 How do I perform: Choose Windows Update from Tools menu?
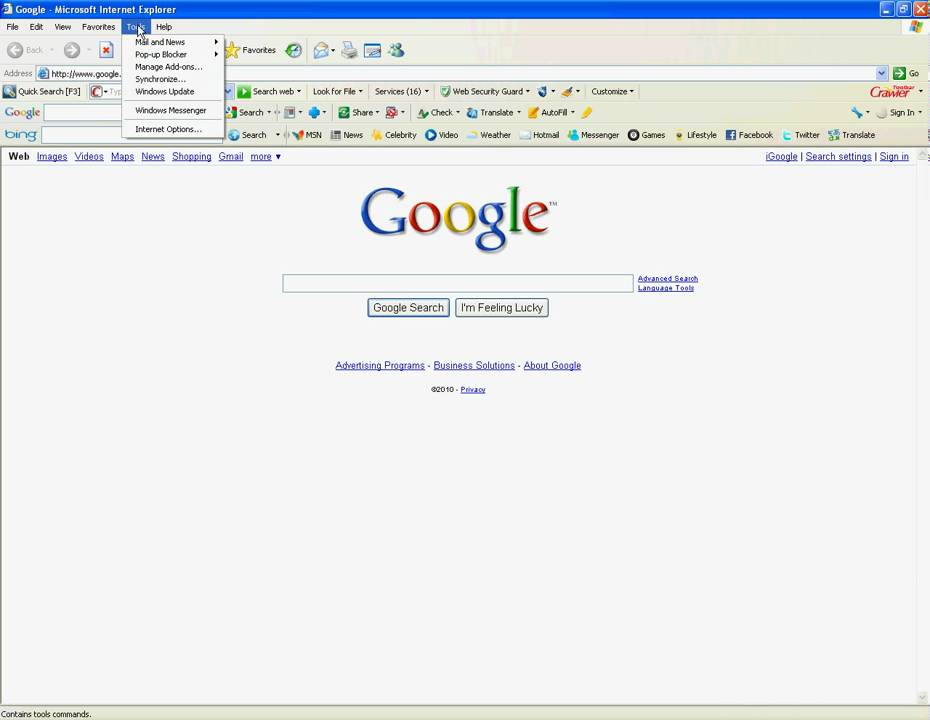(x=173, y=92)
